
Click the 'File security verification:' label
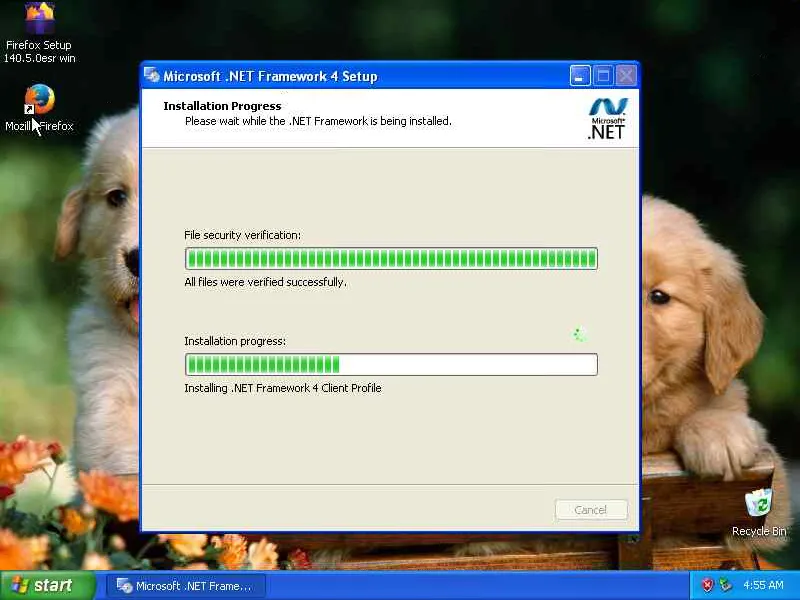242,235
